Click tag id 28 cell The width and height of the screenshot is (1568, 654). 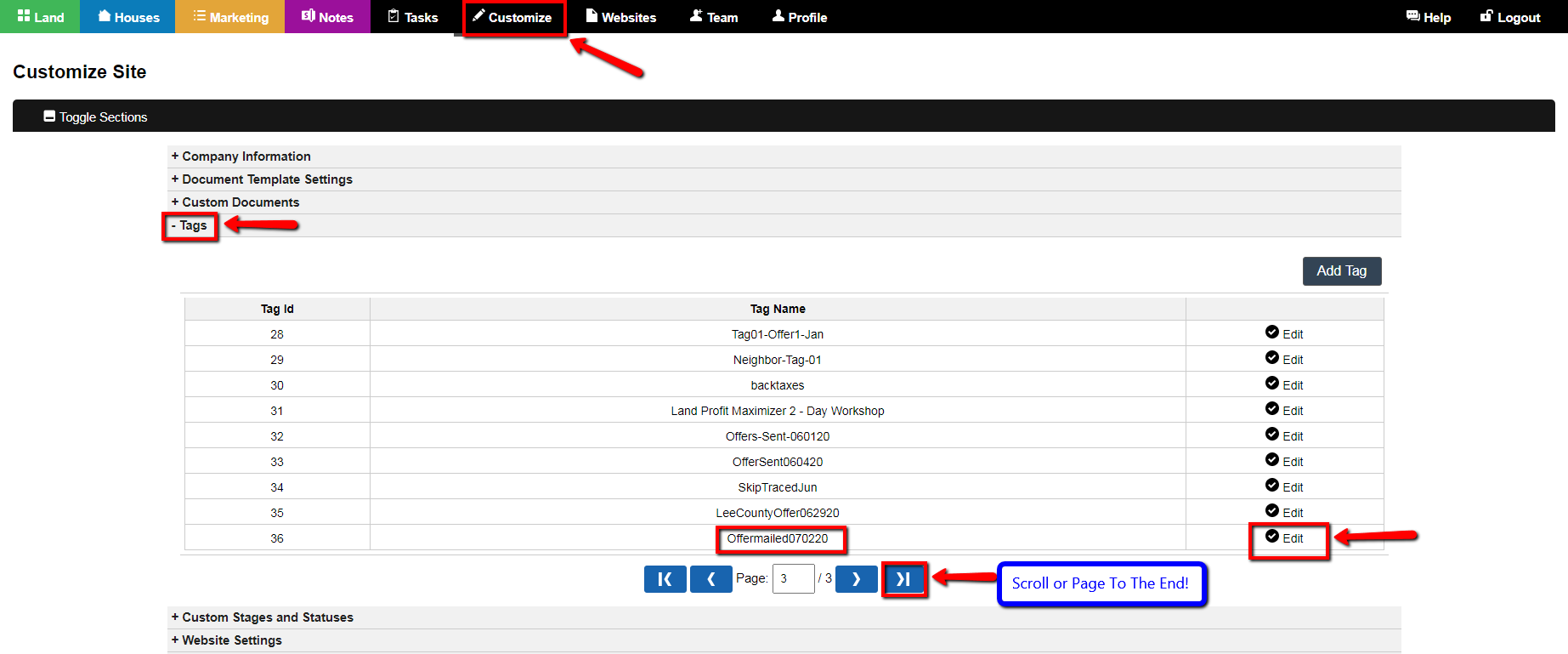click(x=277, y=334)
